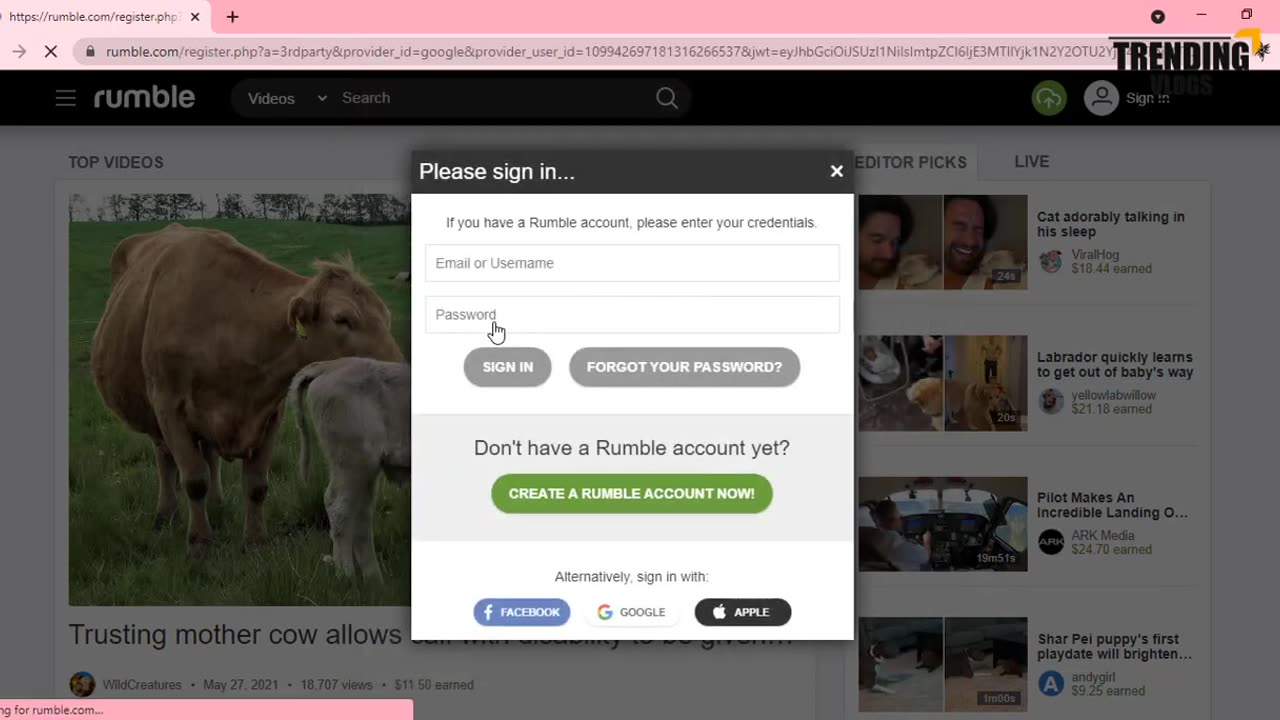The image size is (1280, 720).
Task: Stop loading the page
Action: pyautogui.click(x=51, y=51)
